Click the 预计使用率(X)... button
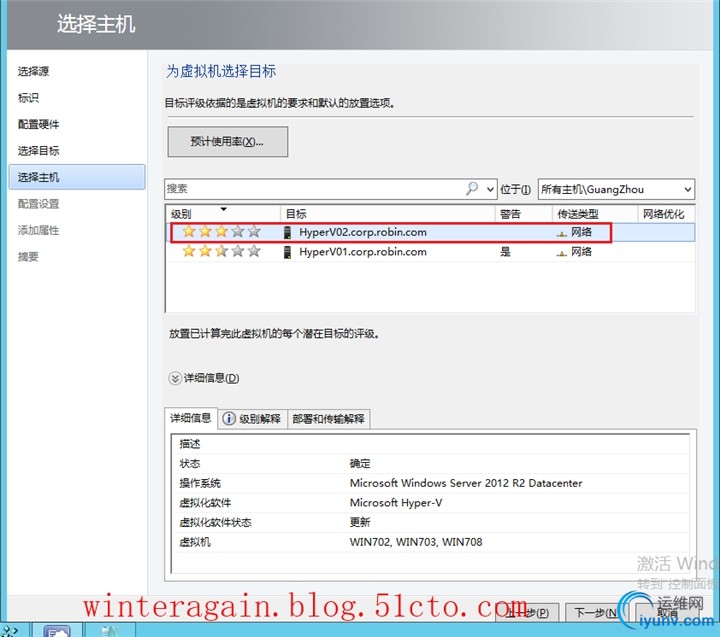 click(x=228, y=141)
